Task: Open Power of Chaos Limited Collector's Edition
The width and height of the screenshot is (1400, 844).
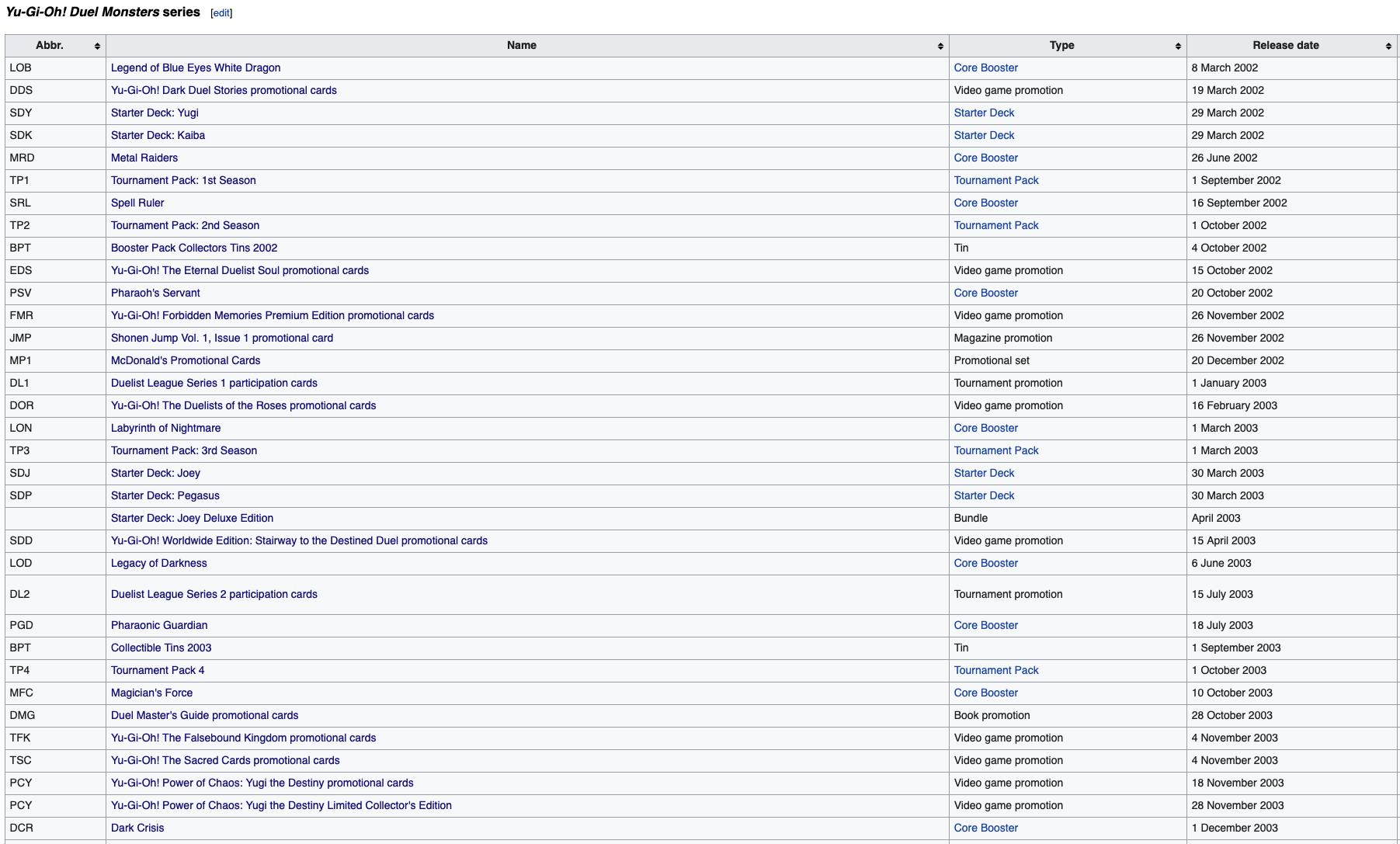Action: 281,806
